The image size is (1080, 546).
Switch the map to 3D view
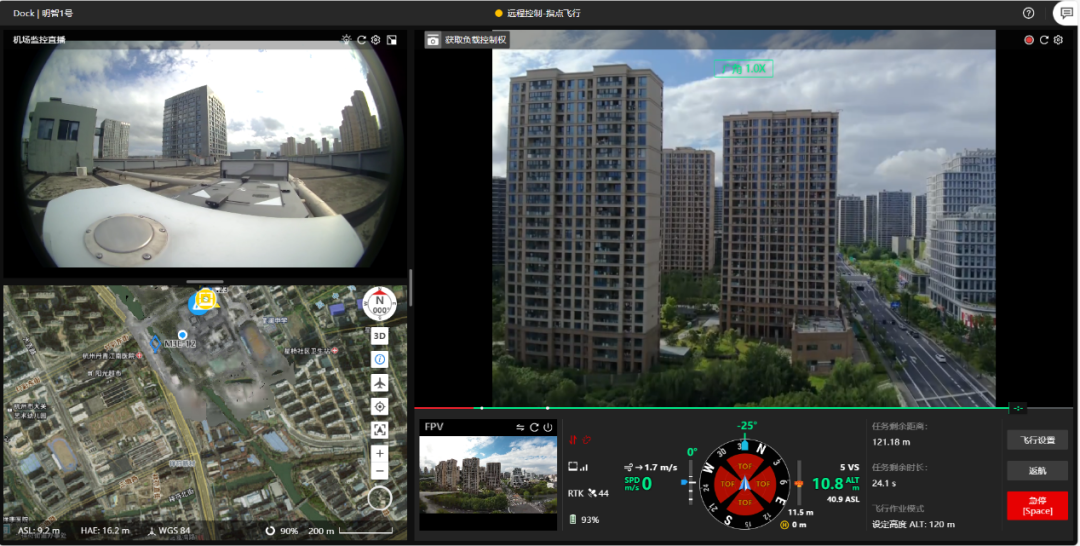coord(380,336)
